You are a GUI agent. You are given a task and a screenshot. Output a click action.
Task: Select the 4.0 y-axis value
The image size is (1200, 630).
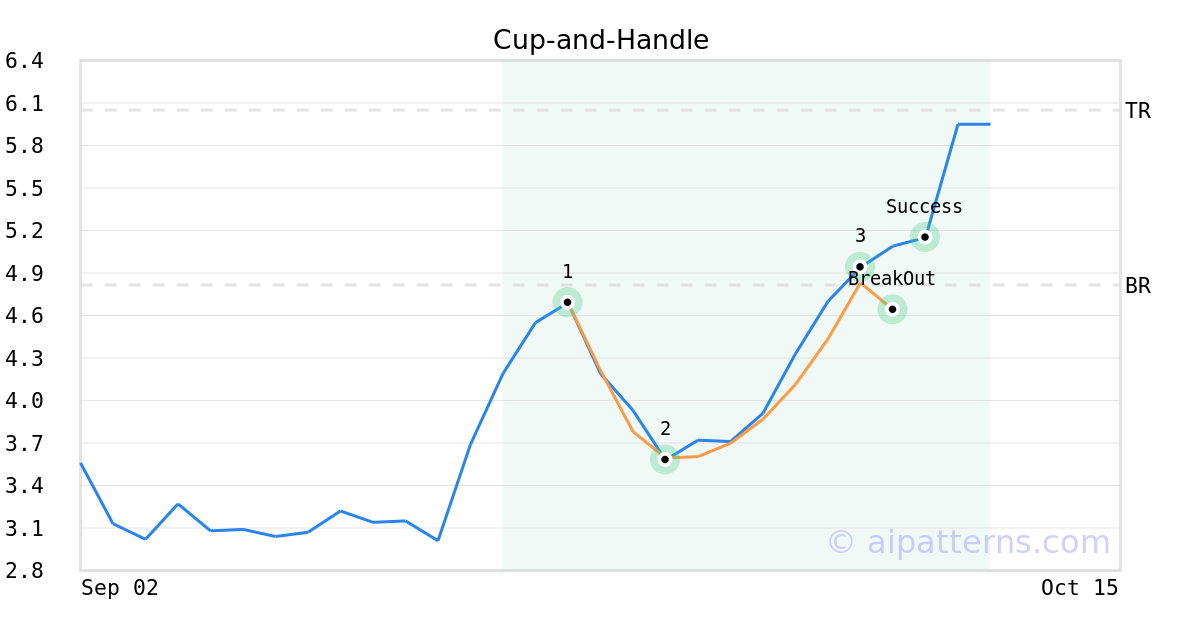[24, 401]
